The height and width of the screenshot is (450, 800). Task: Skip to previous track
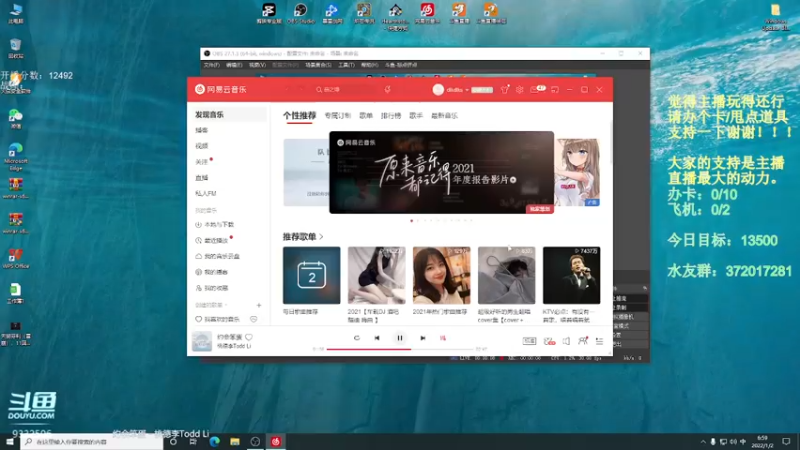click(x=377, y=338)
